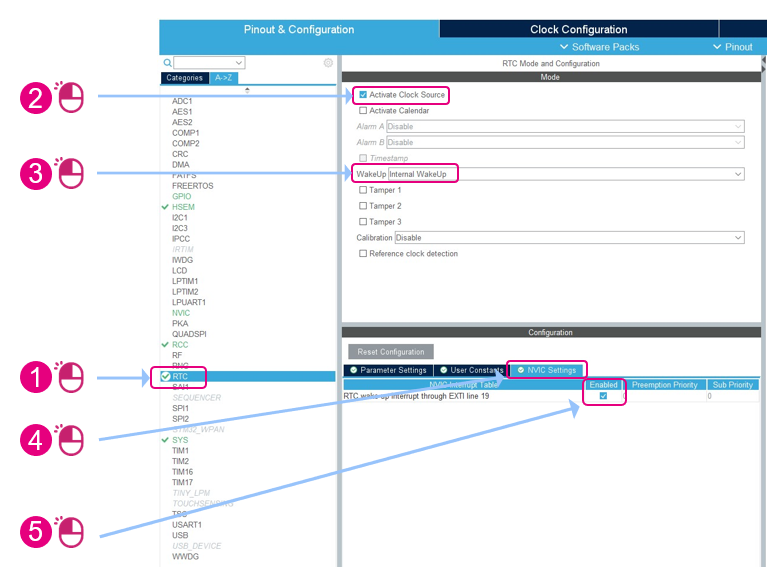This screenshot has width=775, height=576.
Task: Open the Parameter Settings tab
Action: click(388, 370)
